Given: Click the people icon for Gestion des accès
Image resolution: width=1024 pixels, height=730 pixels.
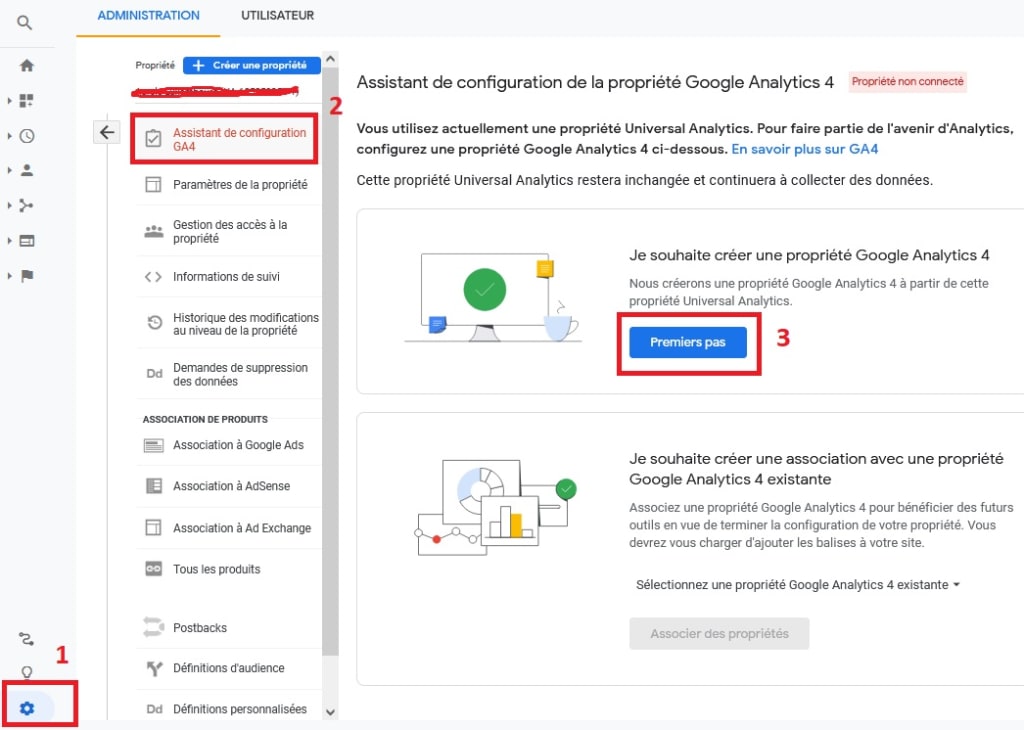Looking at the screenshot, I should (153, 231).
